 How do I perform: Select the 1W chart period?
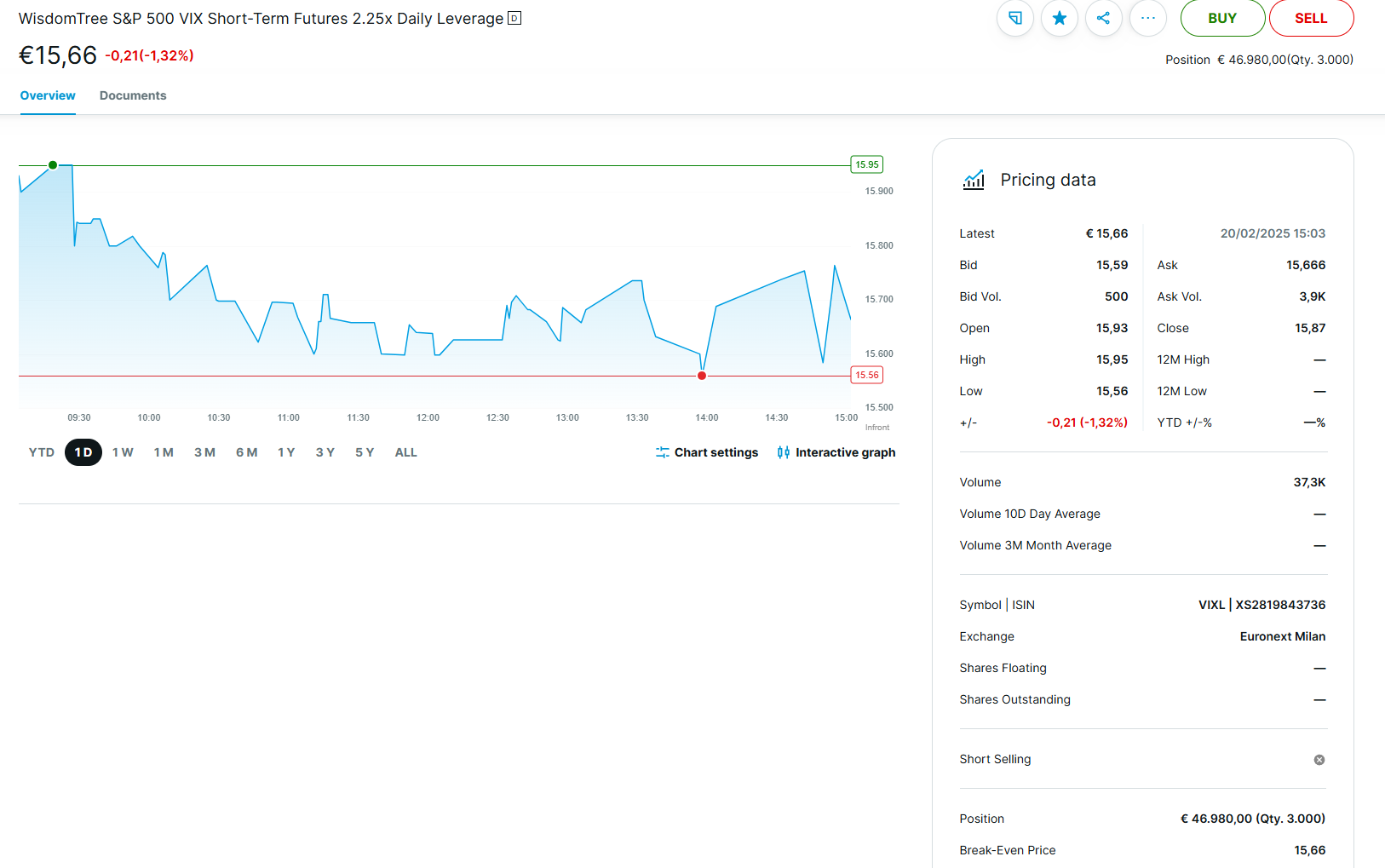(123, 452)
